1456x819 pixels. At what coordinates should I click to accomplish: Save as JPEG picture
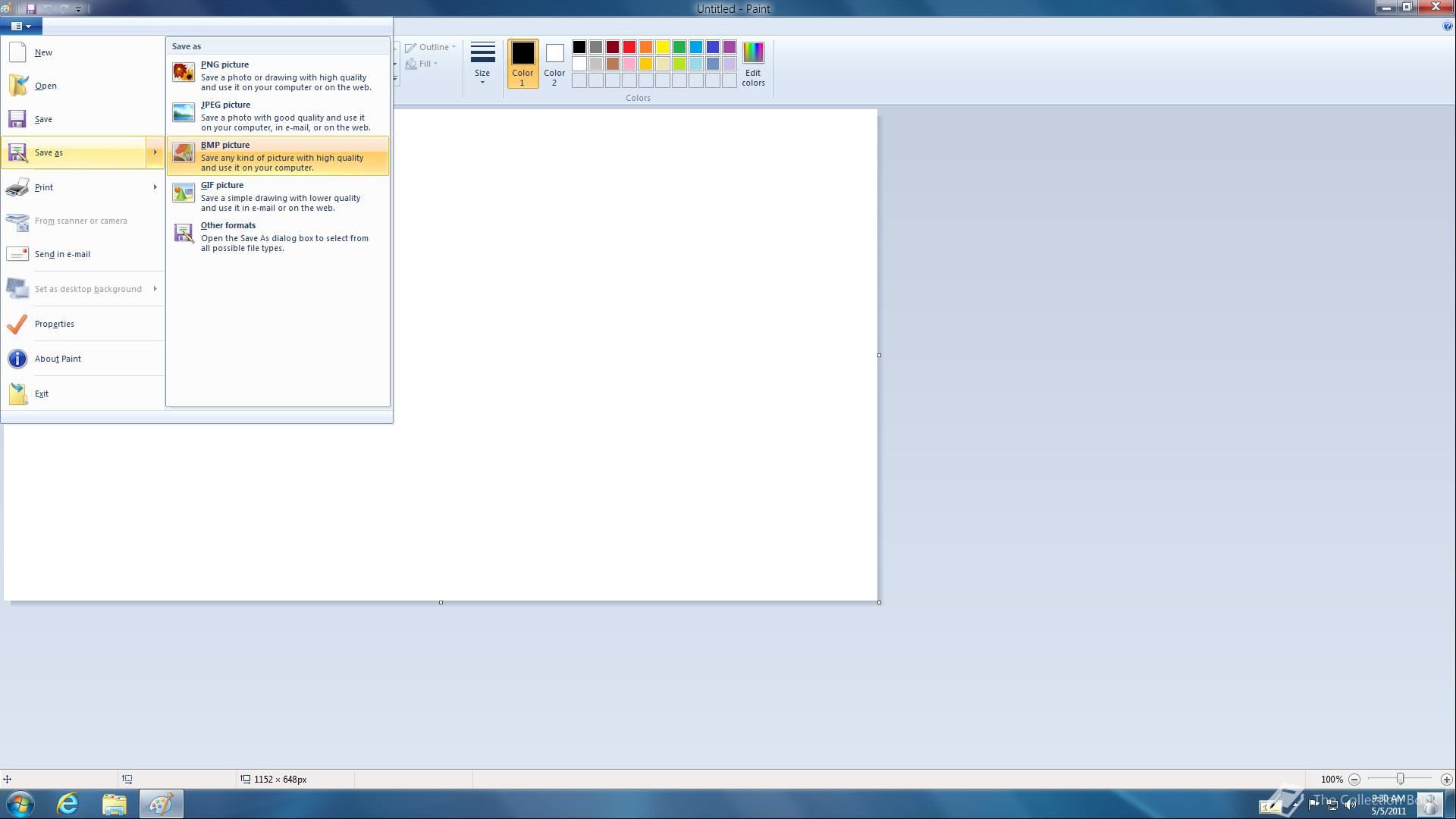point(278,116)
